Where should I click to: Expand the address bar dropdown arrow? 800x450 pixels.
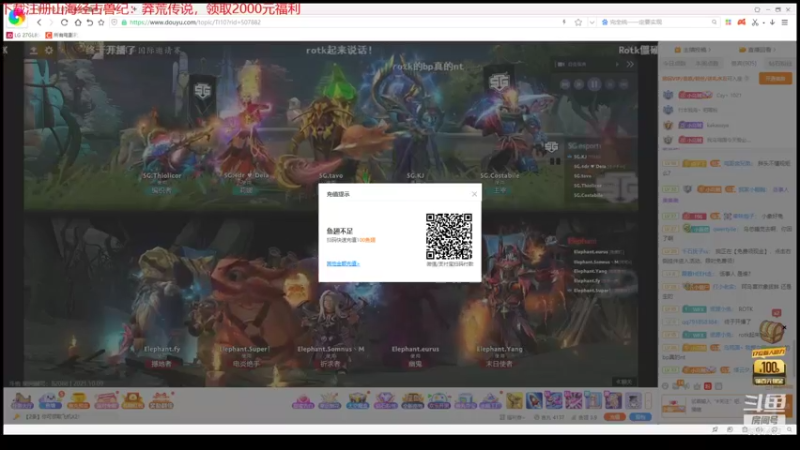(591, 22)
